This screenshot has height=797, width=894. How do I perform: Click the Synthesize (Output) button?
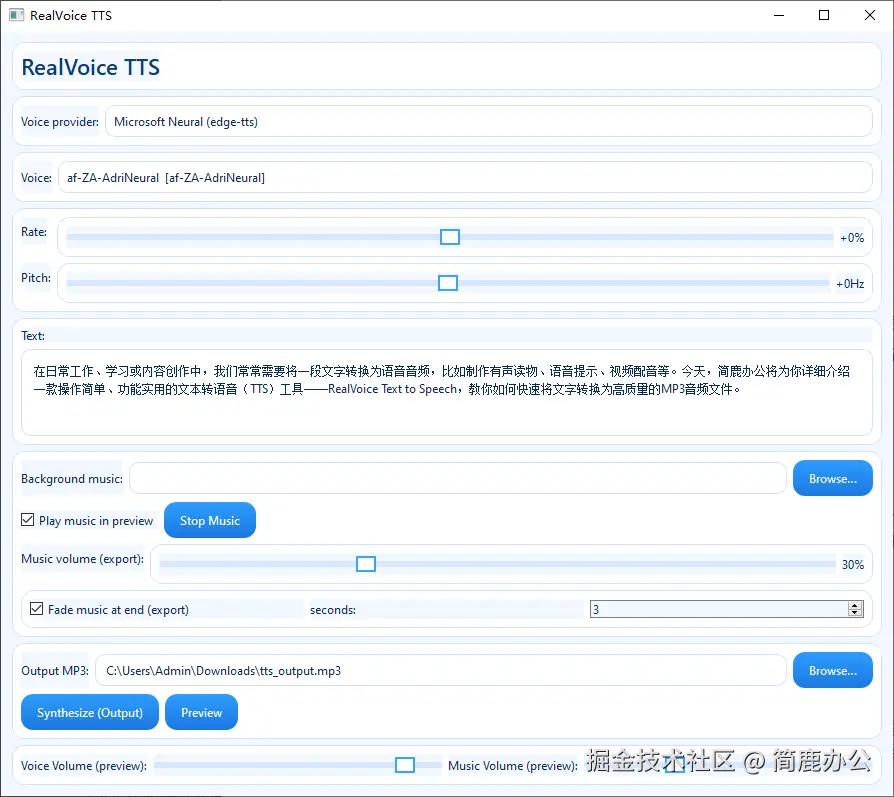pyautogui.click(x=90, y=712)
